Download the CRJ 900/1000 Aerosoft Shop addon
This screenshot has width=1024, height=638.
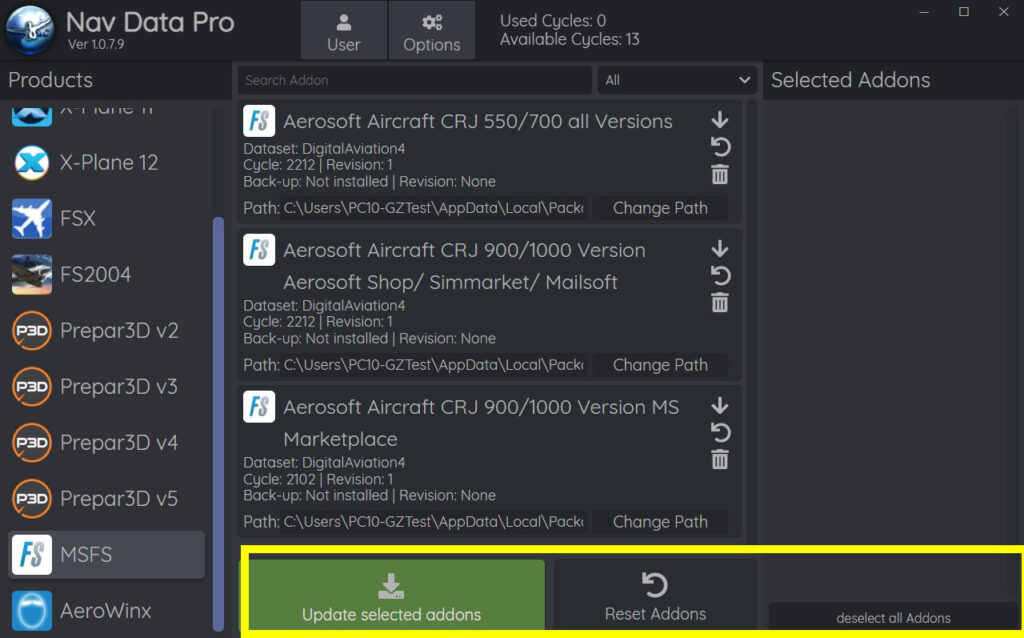click(720, 248)
